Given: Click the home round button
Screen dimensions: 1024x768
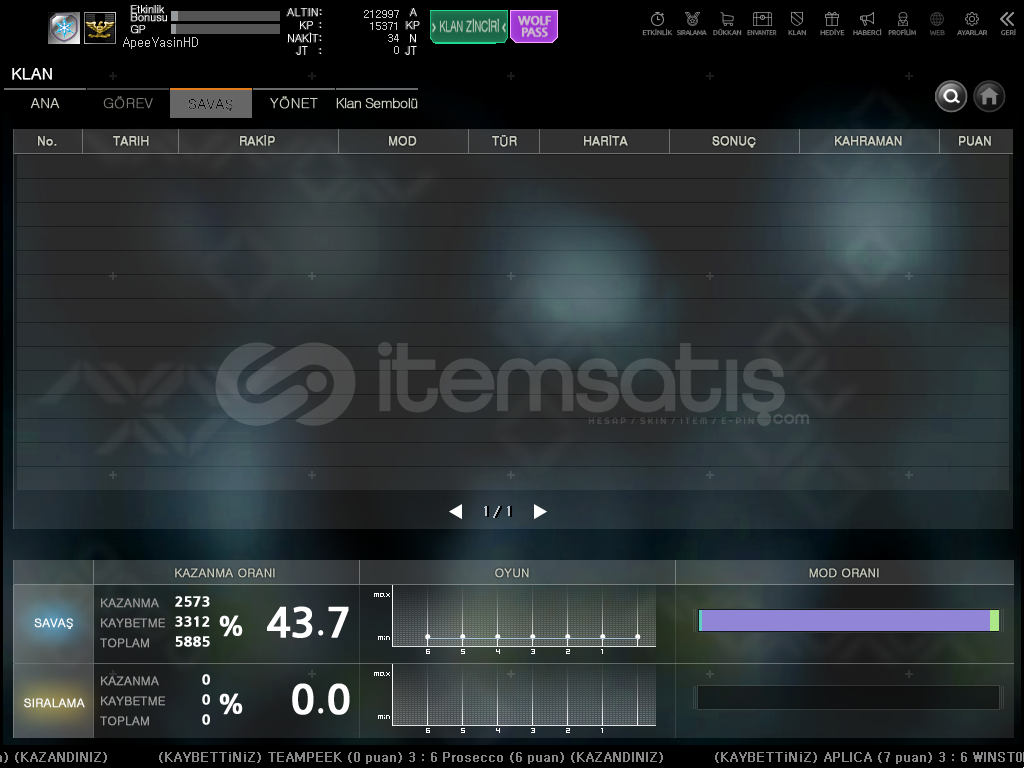Looking at the screenshot, I should pyautogui.click(x=989, y=96).
